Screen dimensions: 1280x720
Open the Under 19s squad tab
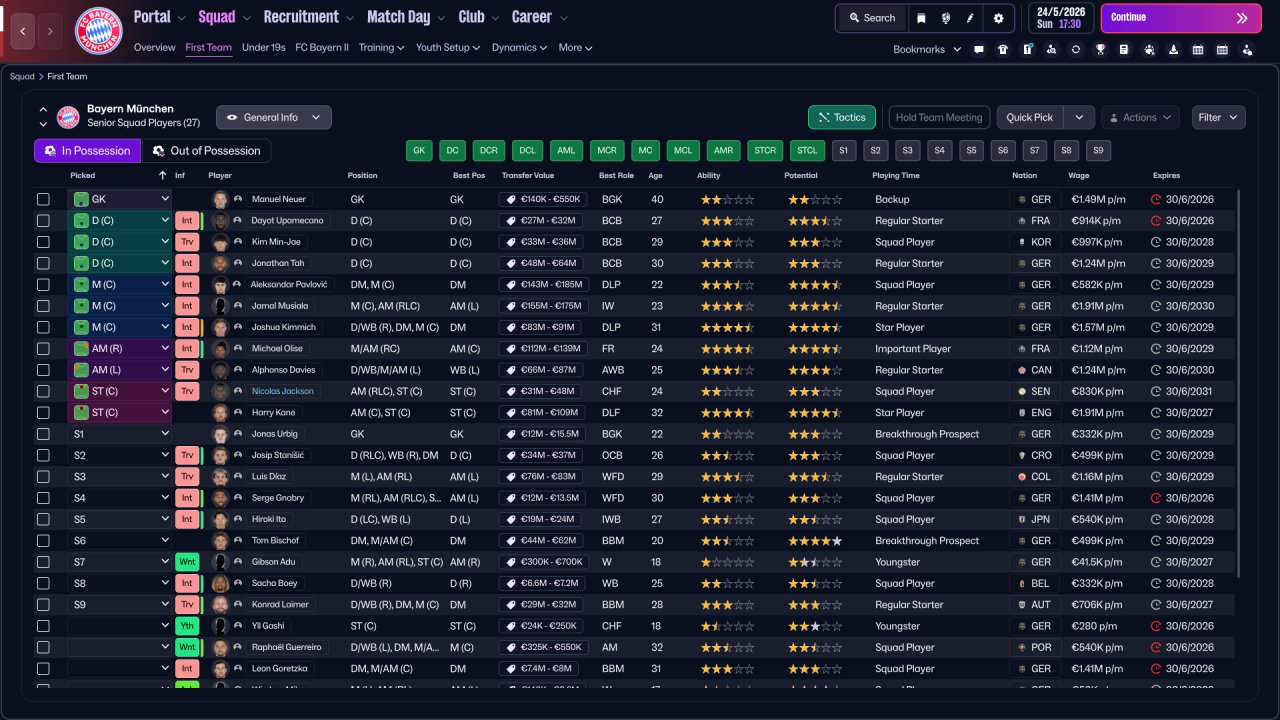point(264,48)
